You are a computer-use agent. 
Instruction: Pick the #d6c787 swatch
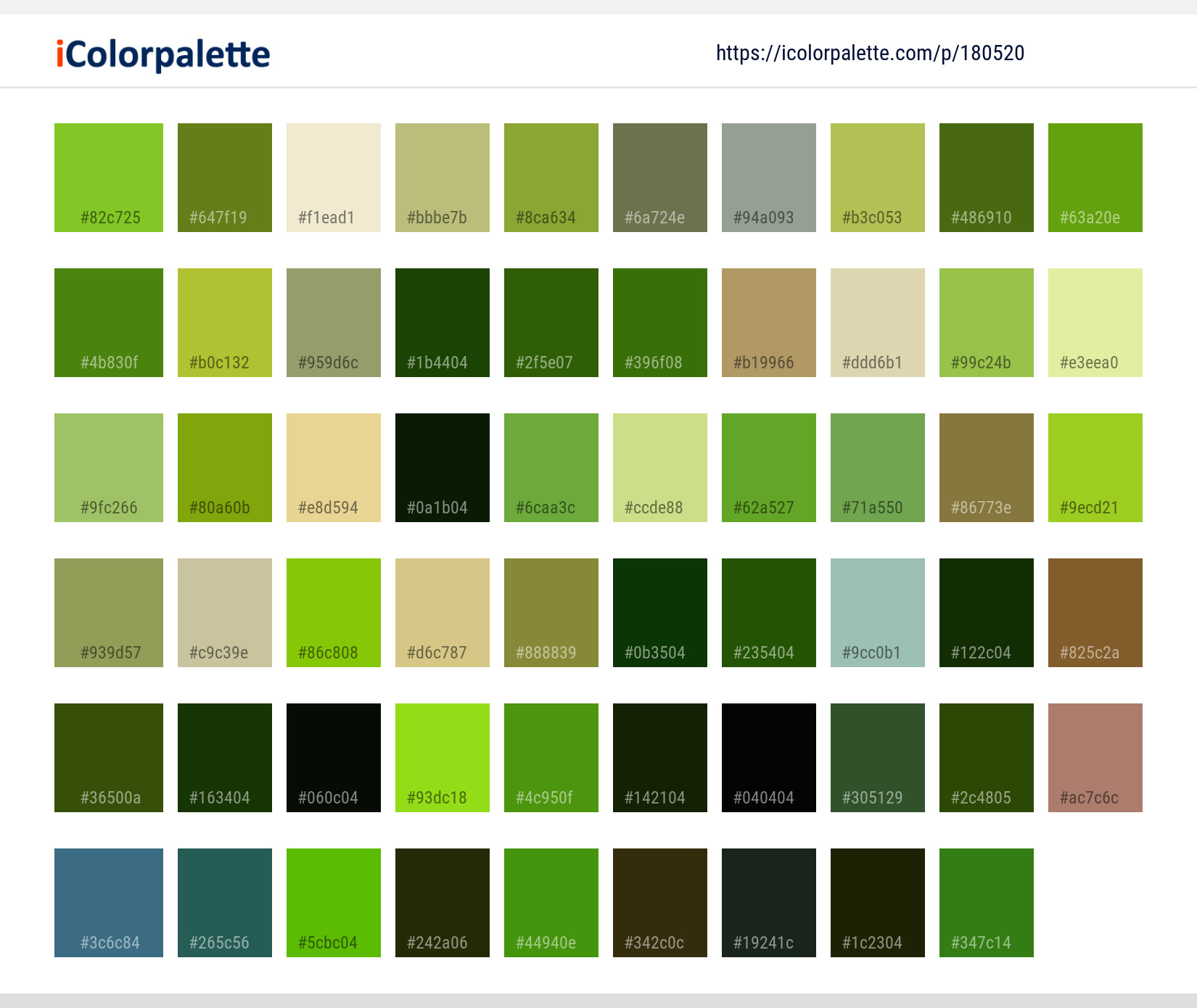(x=443, y=613)
